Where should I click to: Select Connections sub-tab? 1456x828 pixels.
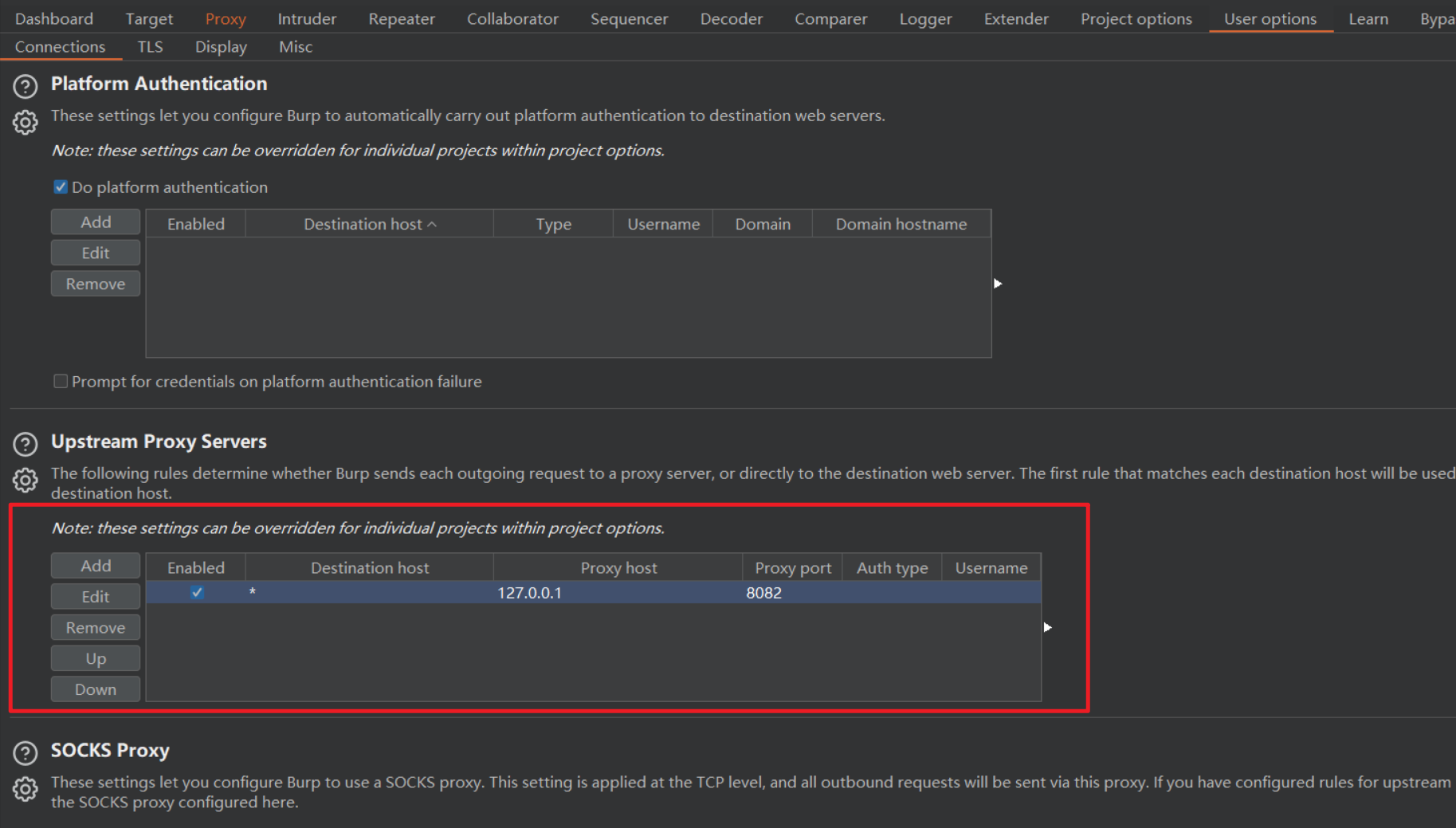[60, 47]
